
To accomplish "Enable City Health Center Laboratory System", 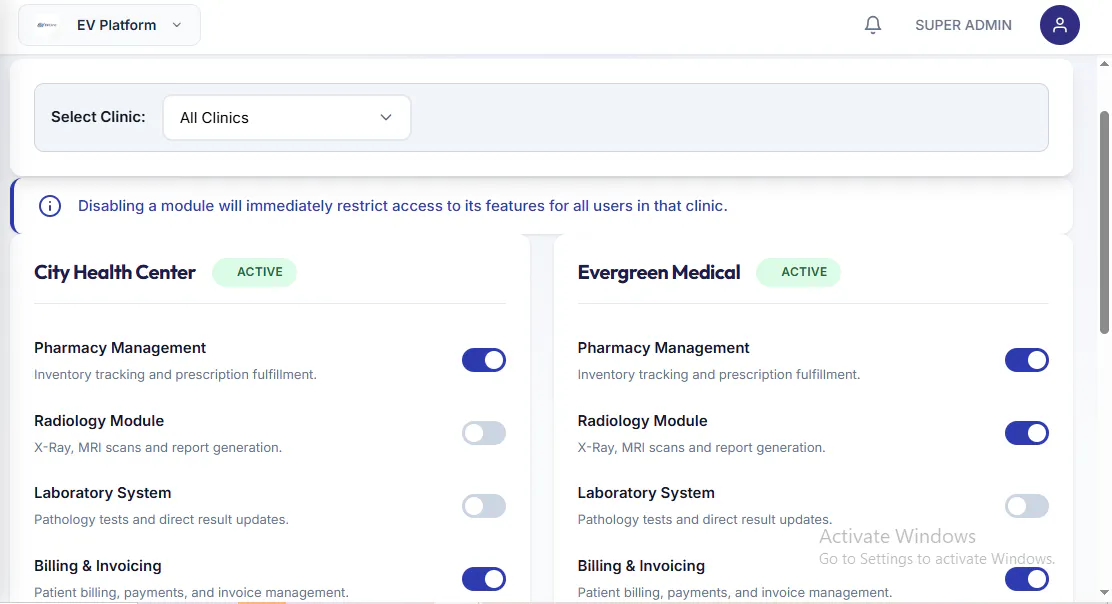I will pos(484,506).
